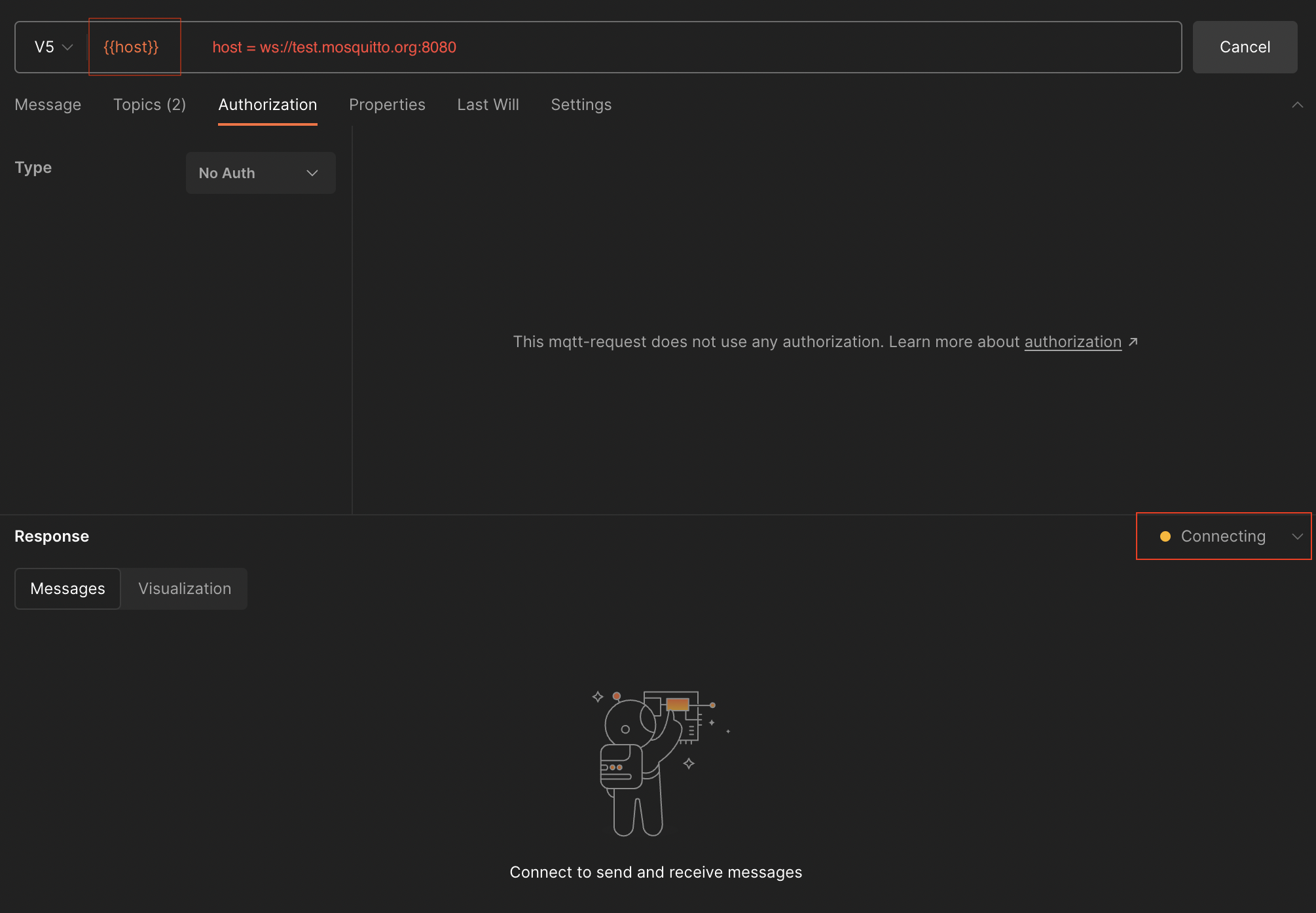Select the Messages view in Response
1316x913 pixels.
(67, 588)
